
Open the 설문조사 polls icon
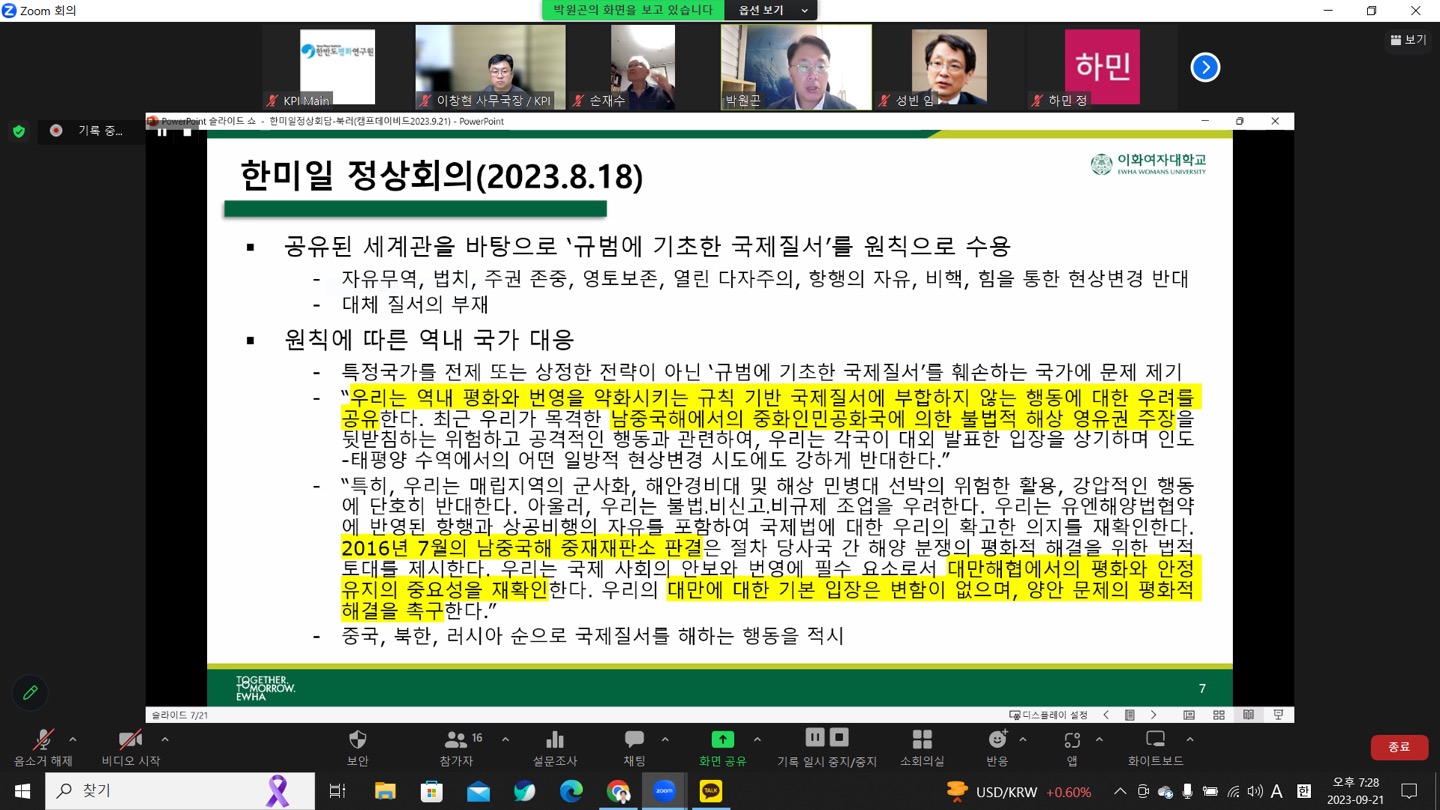click(x=554, y=746)
